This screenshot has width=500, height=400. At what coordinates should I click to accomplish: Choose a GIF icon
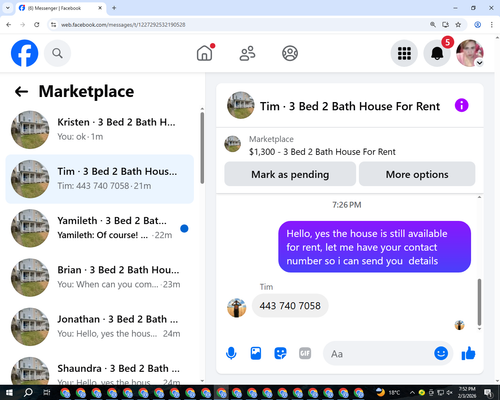pos(305,353)
